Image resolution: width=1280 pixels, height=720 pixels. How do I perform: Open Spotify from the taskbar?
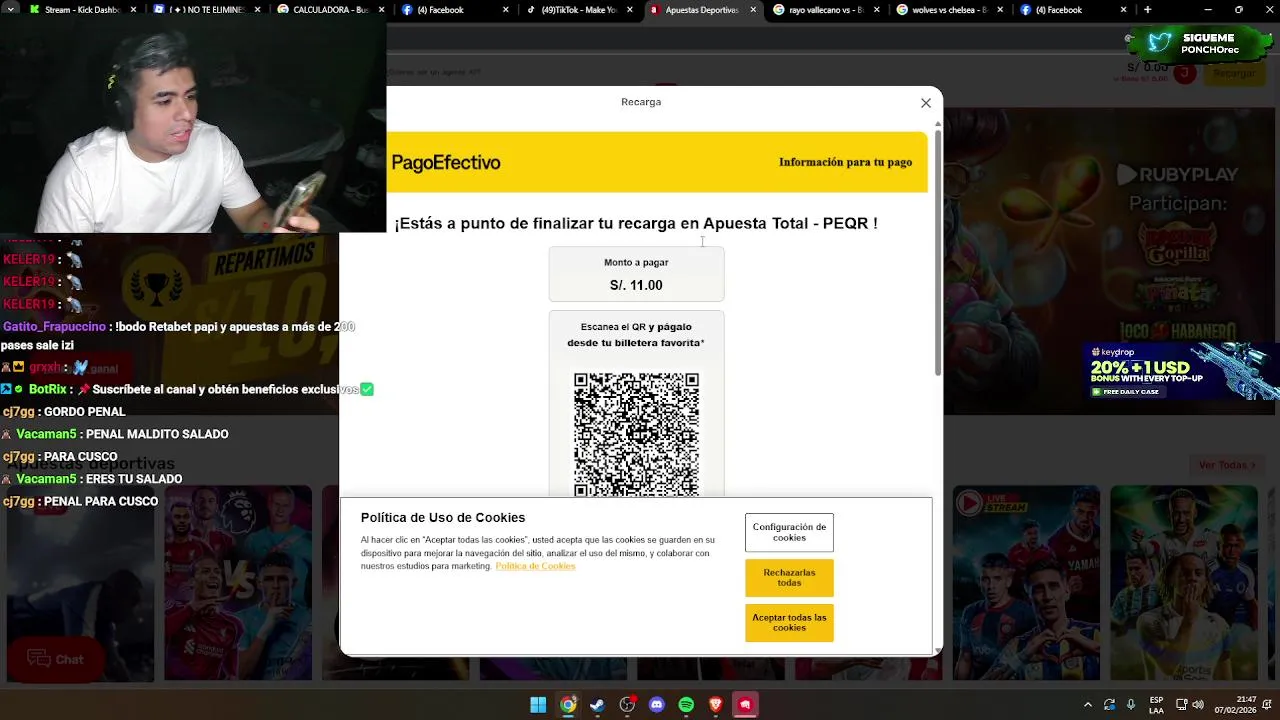[686, 705]
